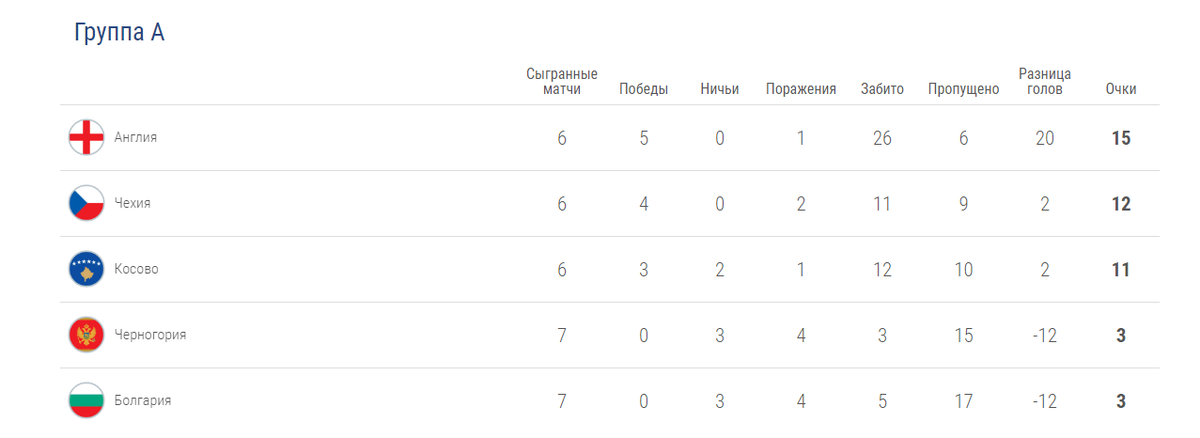This screenshot has height=438, width=1200.
Task: Open the Англия team link
Action: click(136, 138)
